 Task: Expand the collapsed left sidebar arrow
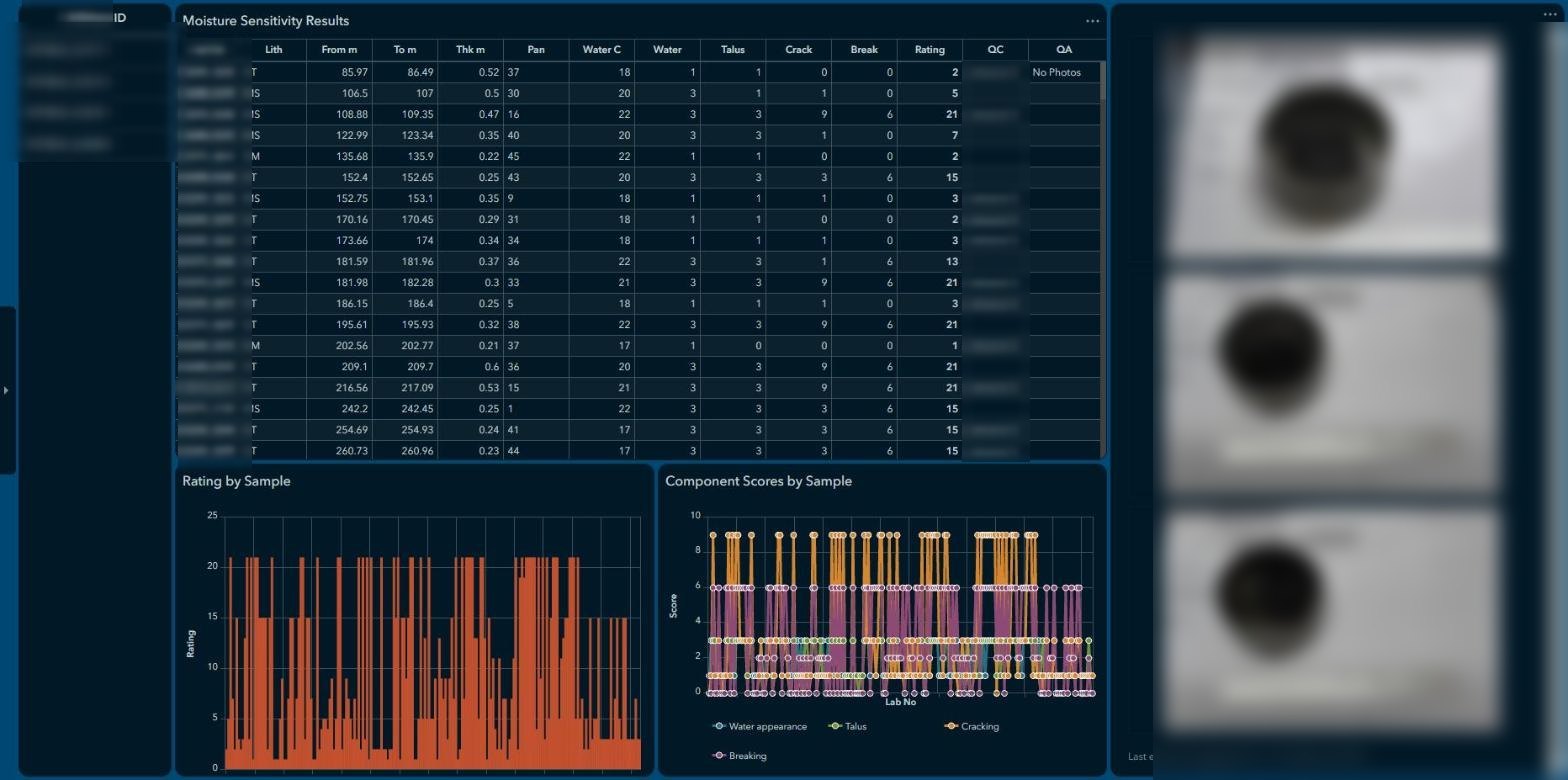point(6,390)
